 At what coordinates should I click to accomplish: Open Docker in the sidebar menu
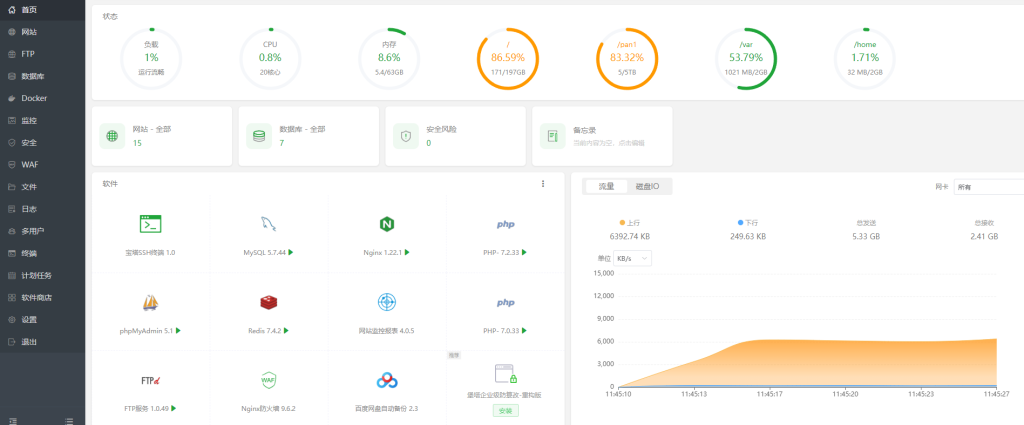click(35, 98)
